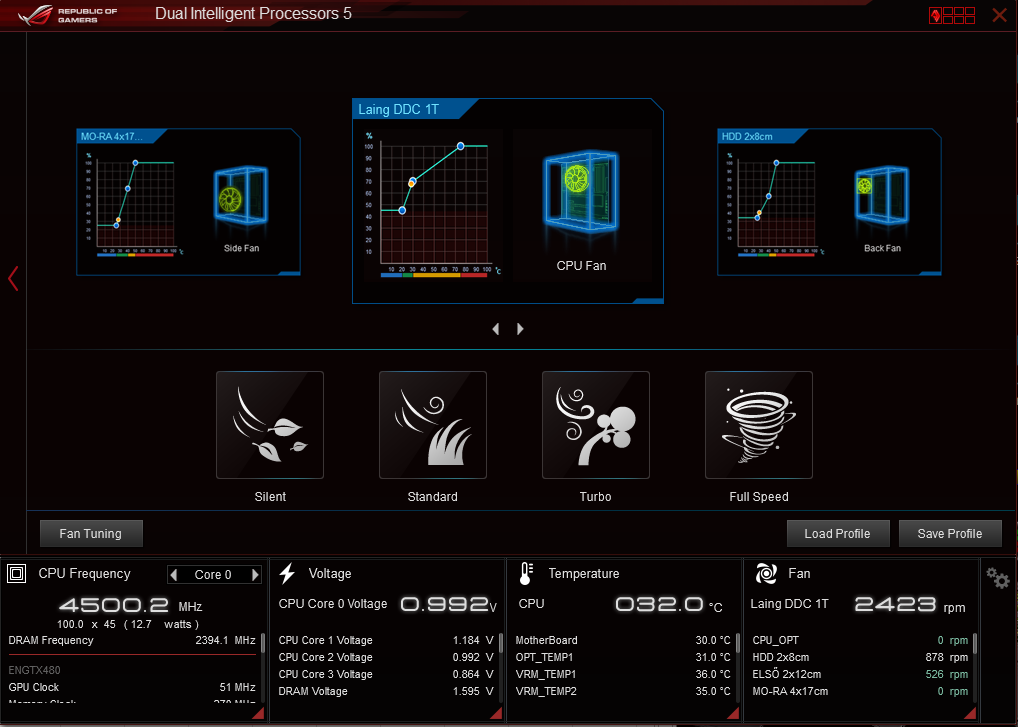Go to next fan in carousel
This screenshot has height=727, width=1018.
[x=520, y=329]
